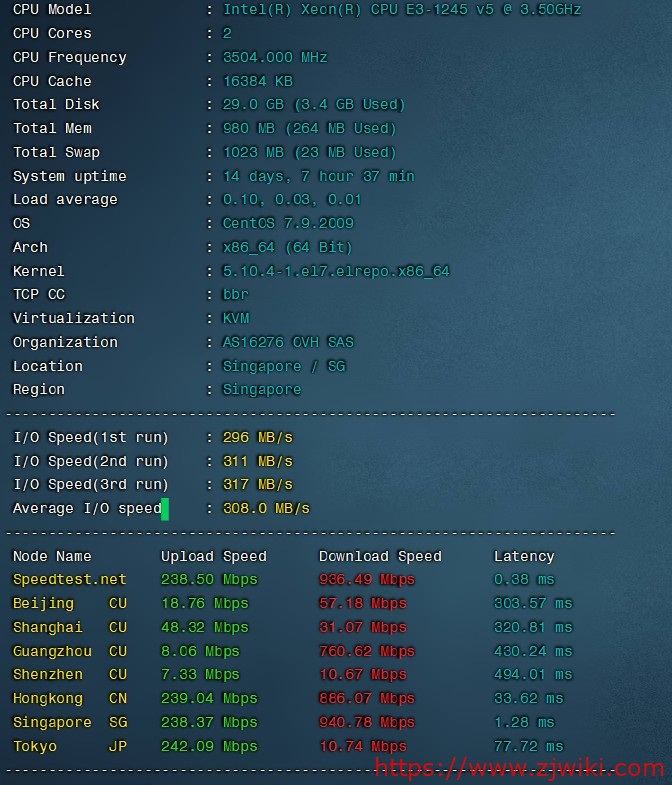Click the 1st run I/O speed value

(x=257, y=438)
